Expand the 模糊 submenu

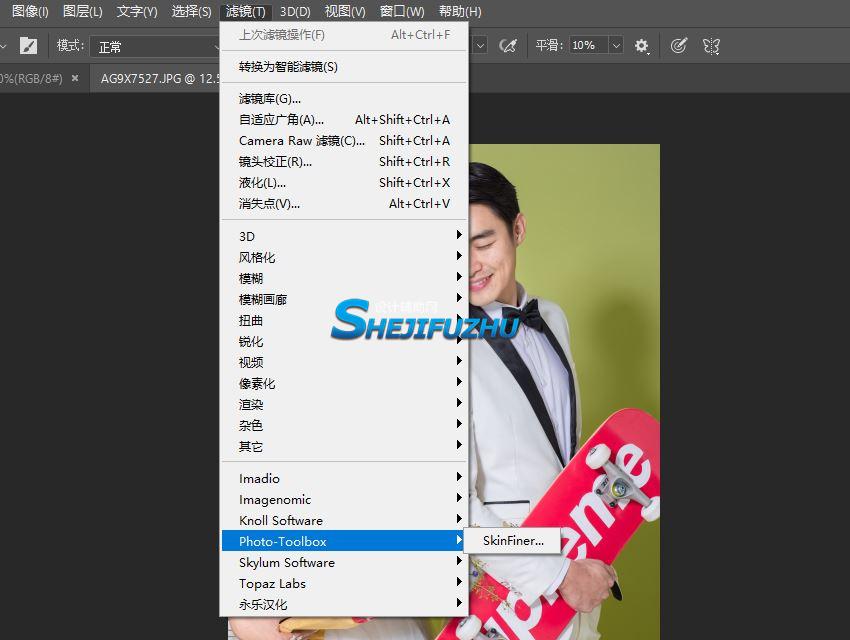click(x=344, y=279)
